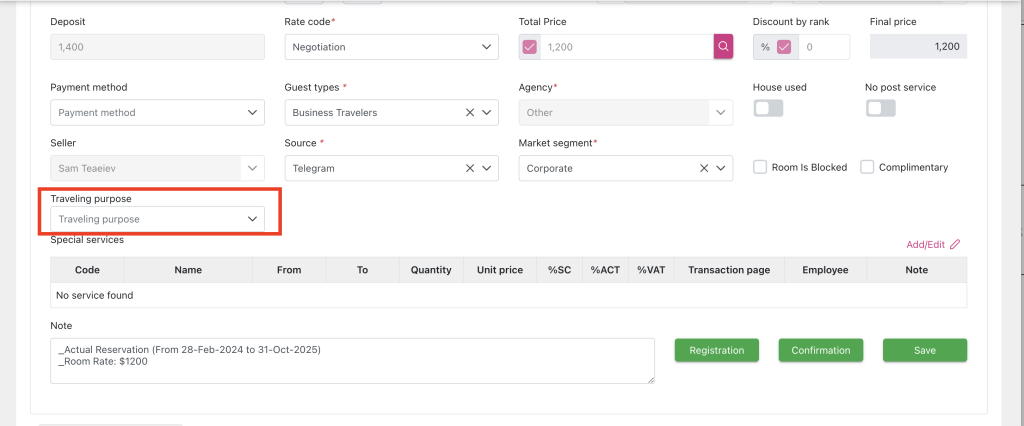Clear the Business Travelers guest type selection
Viewport: 1024px width, 426px height.
tap(470, 113)
